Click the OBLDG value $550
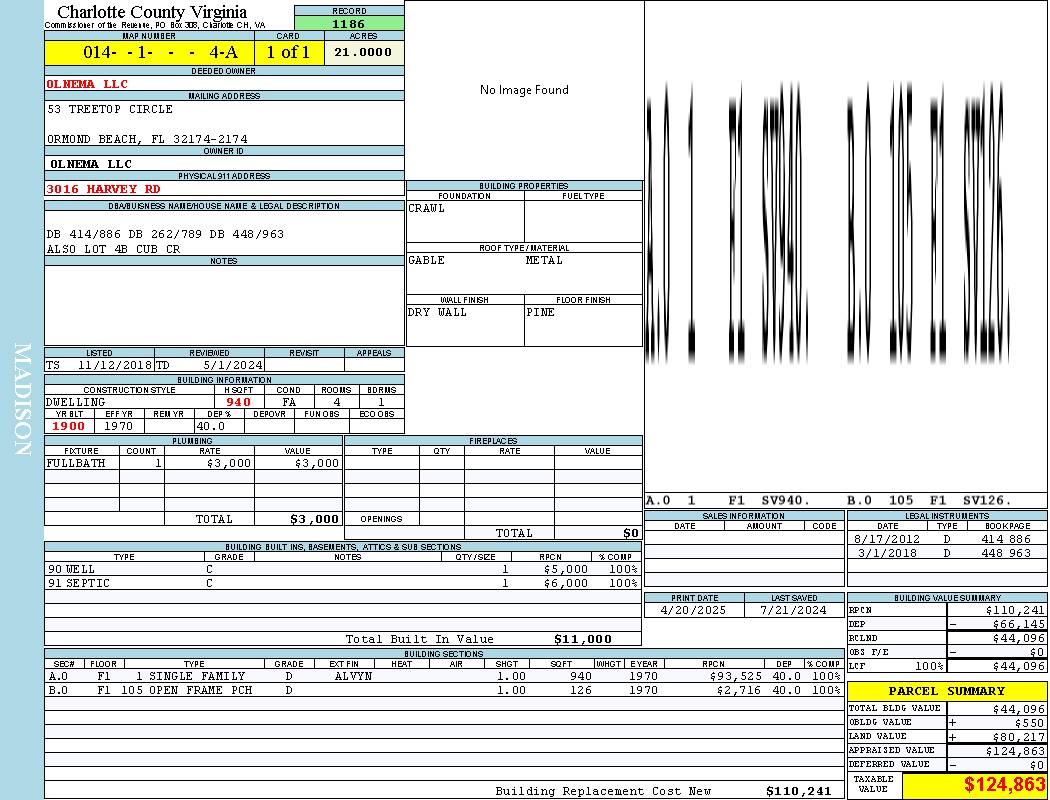The image size is (1050, 800). (1029, 722)
